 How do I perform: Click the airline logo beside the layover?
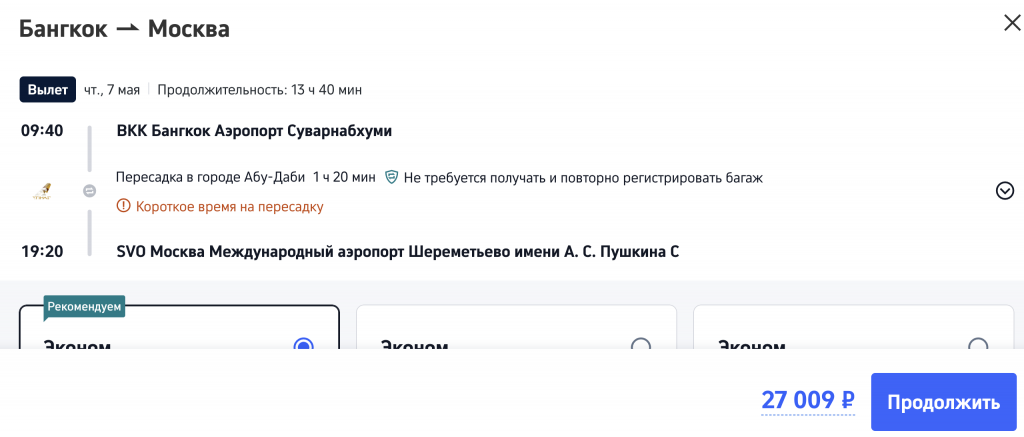[x=43, y=191]
